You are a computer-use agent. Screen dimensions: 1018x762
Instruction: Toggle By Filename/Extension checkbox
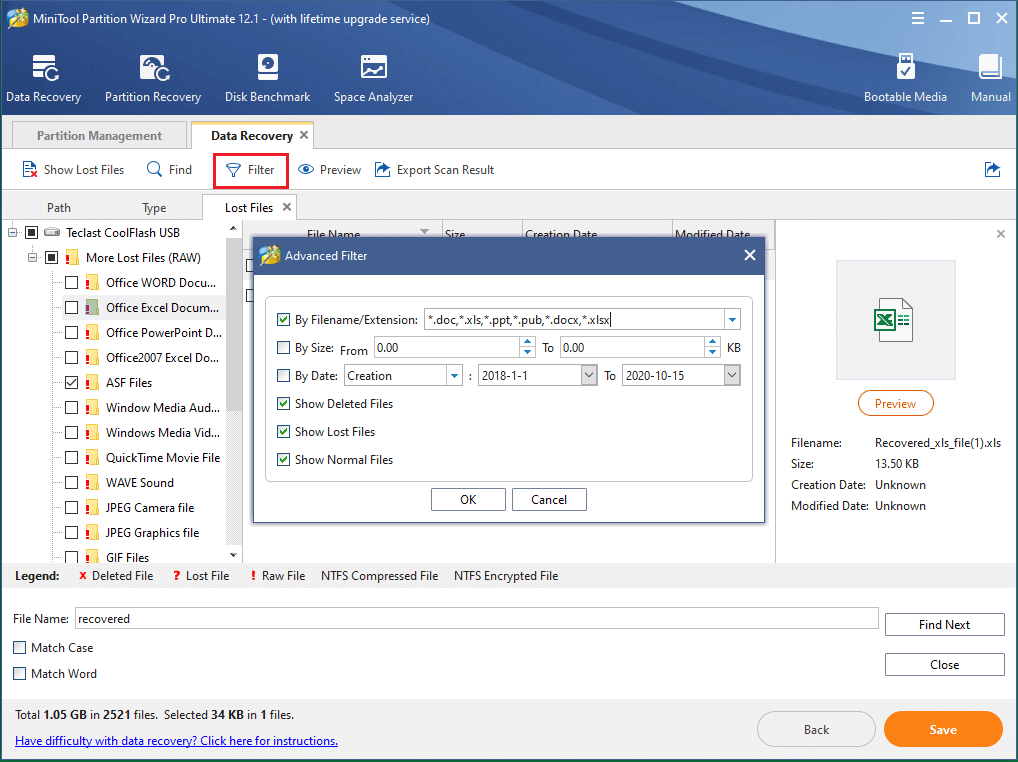[x=283, y=319]
